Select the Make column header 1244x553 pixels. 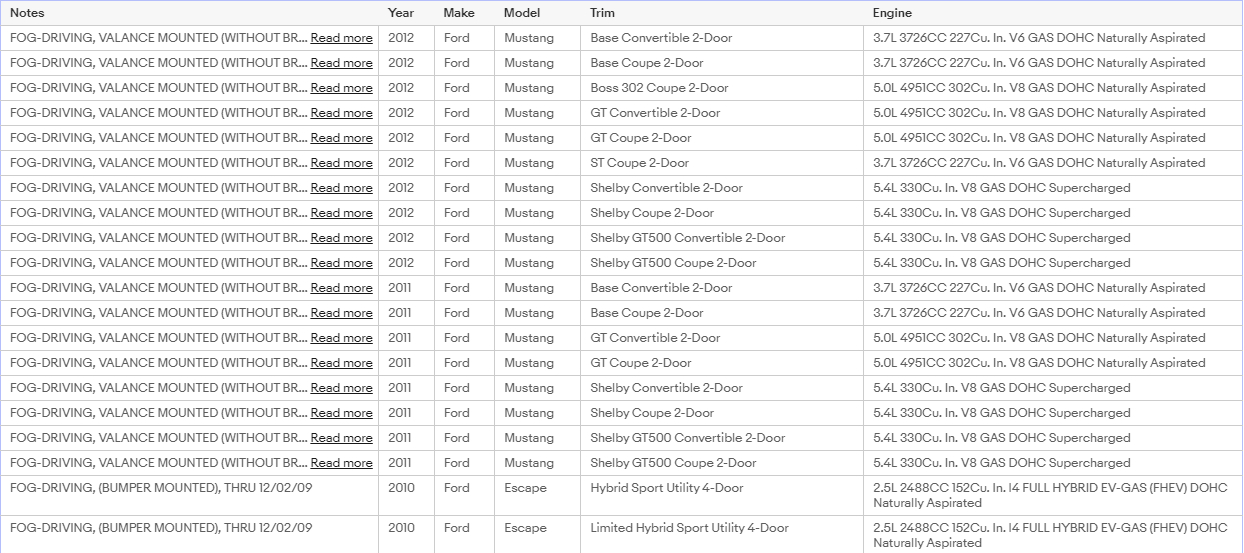[459, 13]
